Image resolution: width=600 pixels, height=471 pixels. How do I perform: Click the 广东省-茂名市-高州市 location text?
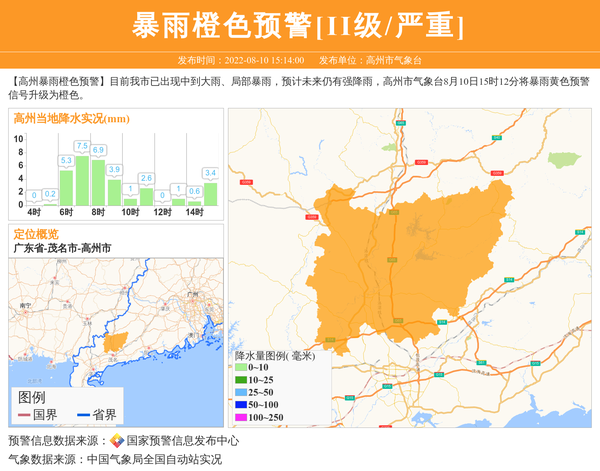coord(62,248)
